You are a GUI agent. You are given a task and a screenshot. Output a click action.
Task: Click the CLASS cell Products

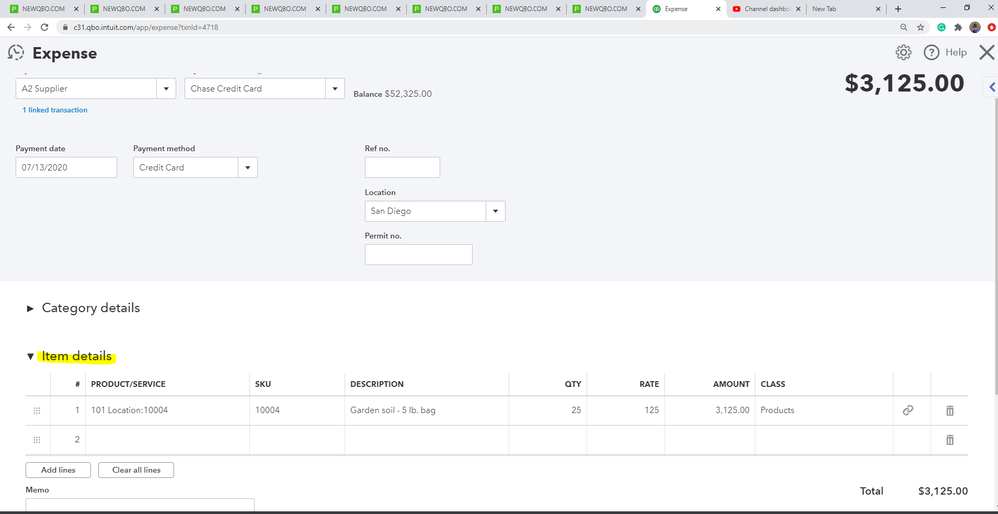click(824, 410)
